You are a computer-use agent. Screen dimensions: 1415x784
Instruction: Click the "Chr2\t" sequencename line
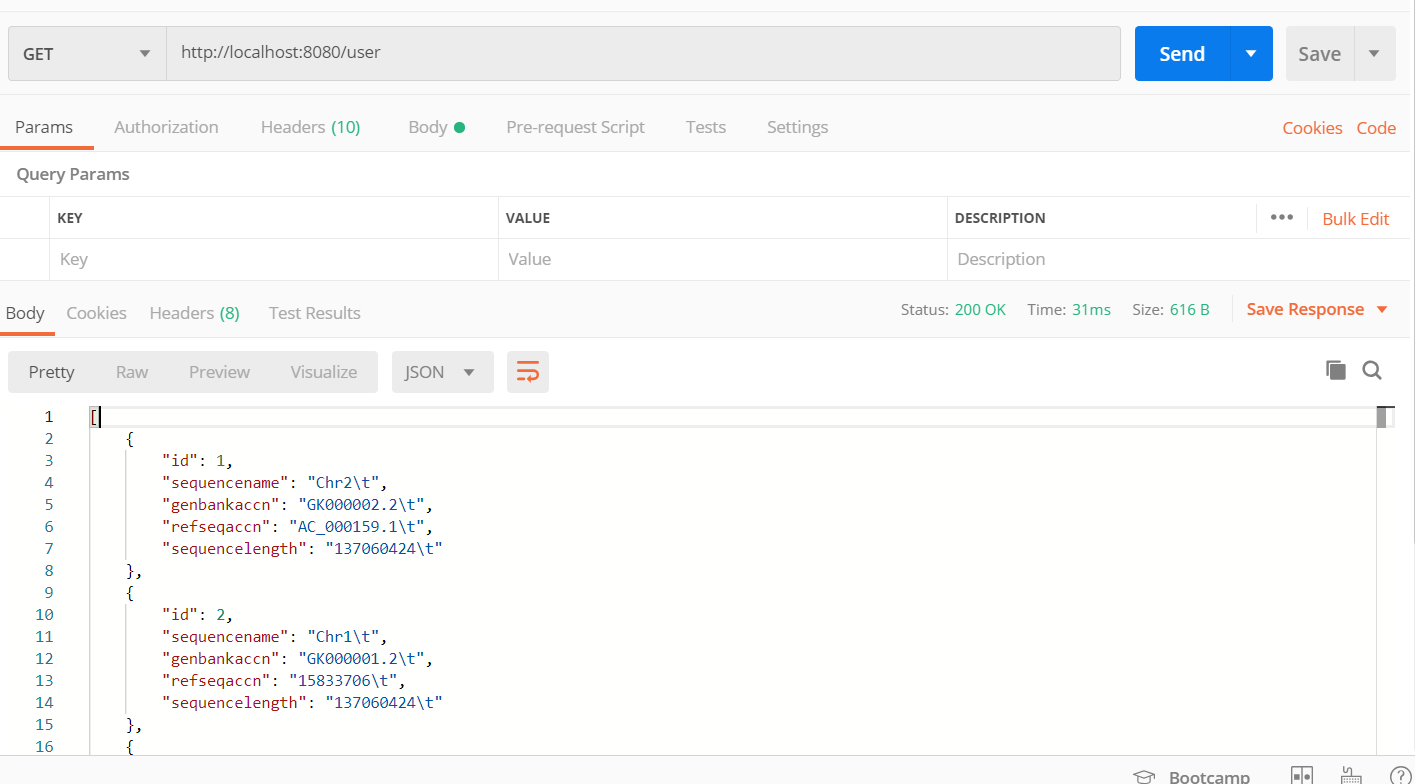point(274,483)
